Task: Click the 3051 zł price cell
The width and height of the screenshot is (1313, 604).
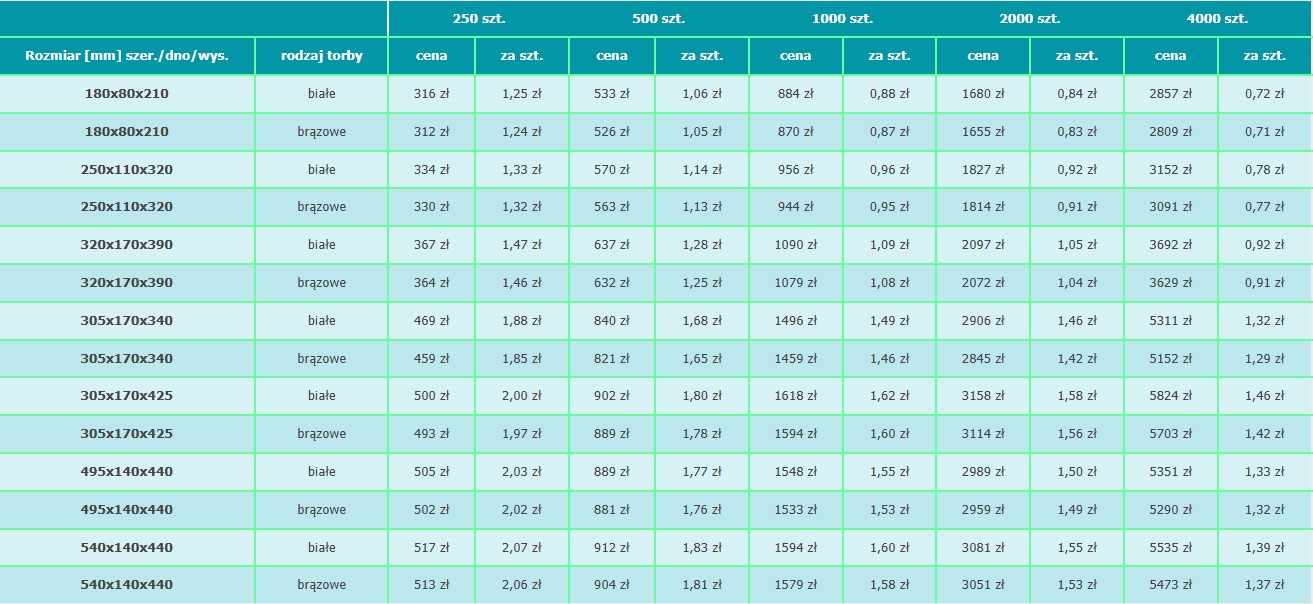Action: coord(982,584)
